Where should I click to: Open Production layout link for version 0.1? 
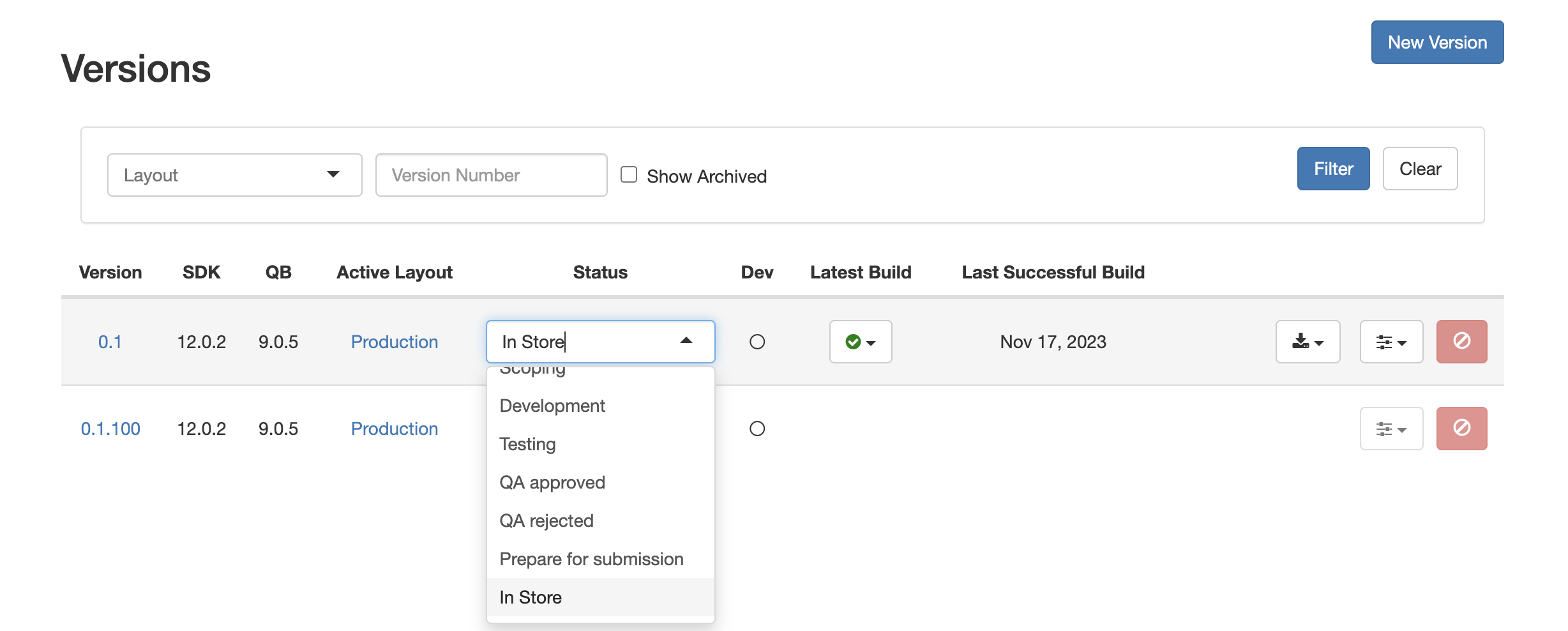(x=395, y=342)
